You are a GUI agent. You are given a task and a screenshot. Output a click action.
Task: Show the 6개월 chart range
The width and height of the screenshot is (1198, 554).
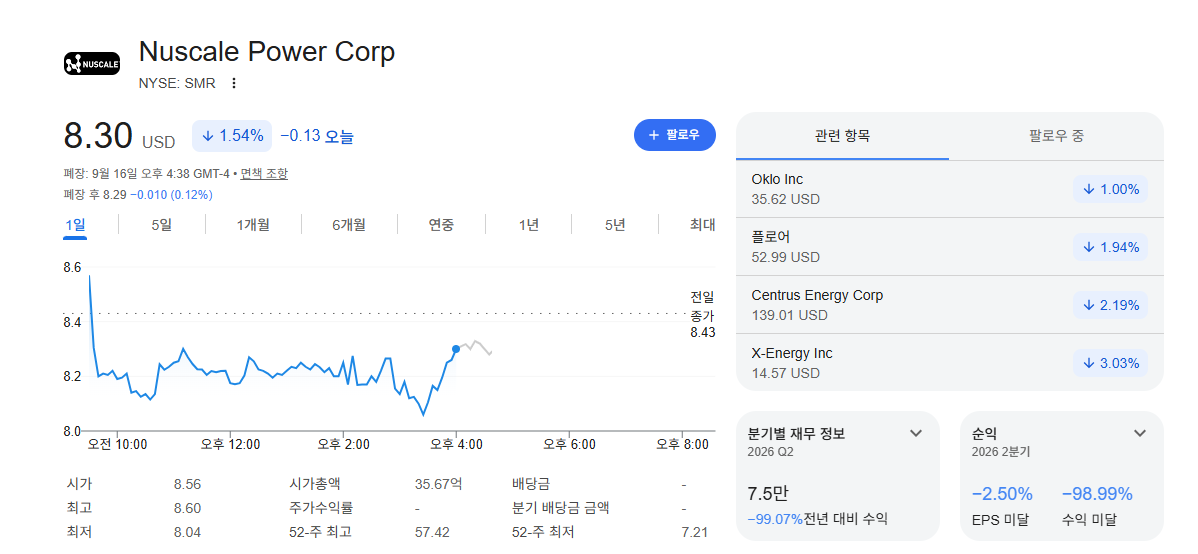[349, 225]
